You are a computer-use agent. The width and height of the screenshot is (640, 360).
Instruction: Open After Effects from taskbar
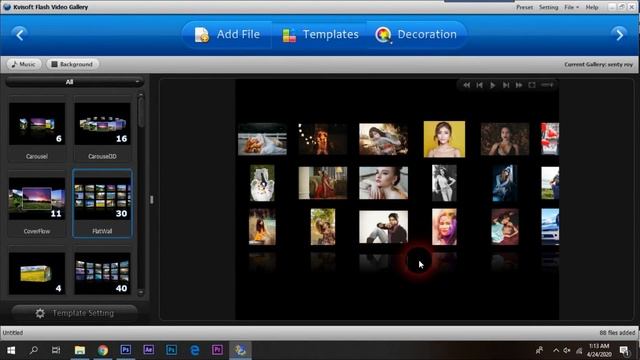149,350
